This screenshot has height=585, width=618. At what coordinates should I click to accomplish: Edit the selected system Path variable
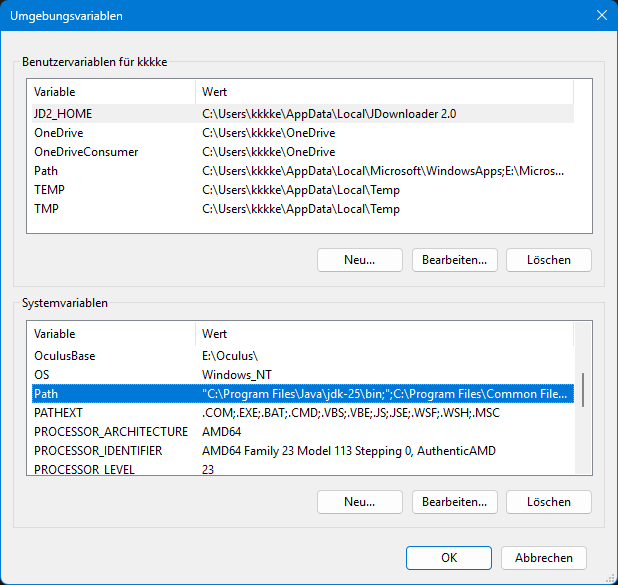454,501
